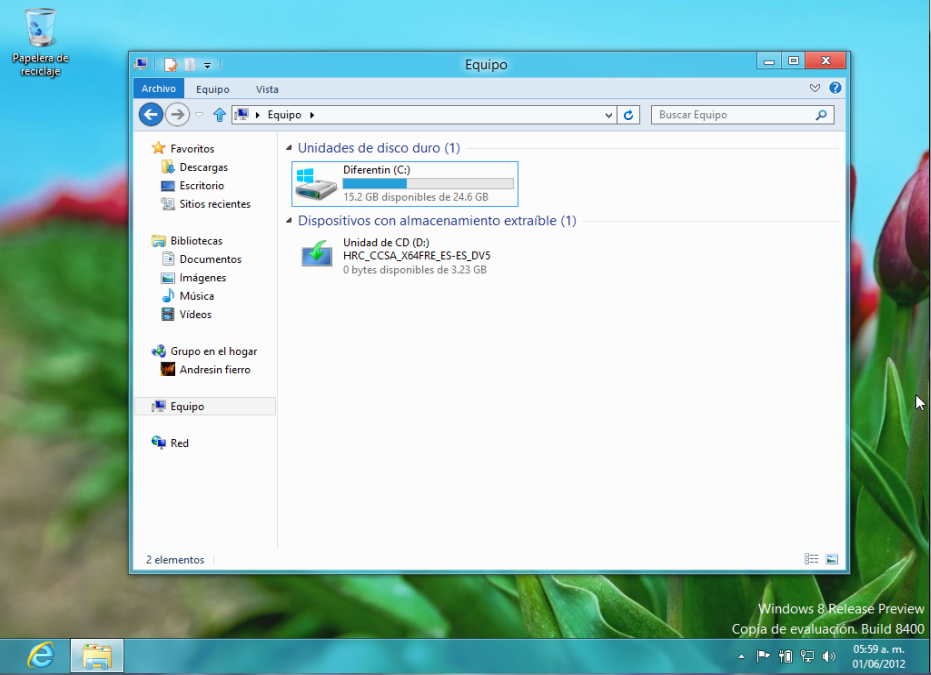Click the Properties quick access toolbar icon
This screenshot has width=931, height=675.
171,64
